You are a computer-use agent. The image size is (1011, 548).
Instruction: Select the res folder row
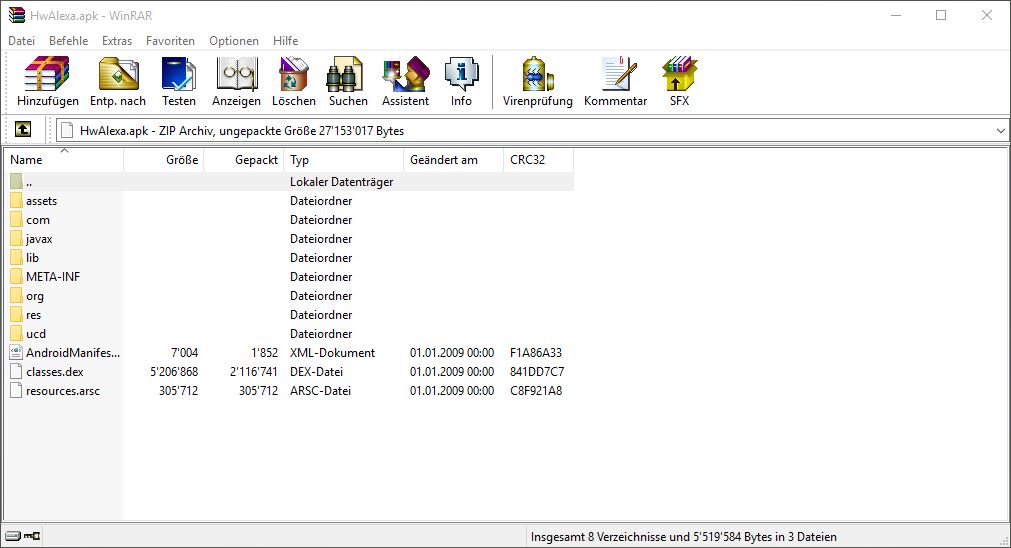point(289,315)
